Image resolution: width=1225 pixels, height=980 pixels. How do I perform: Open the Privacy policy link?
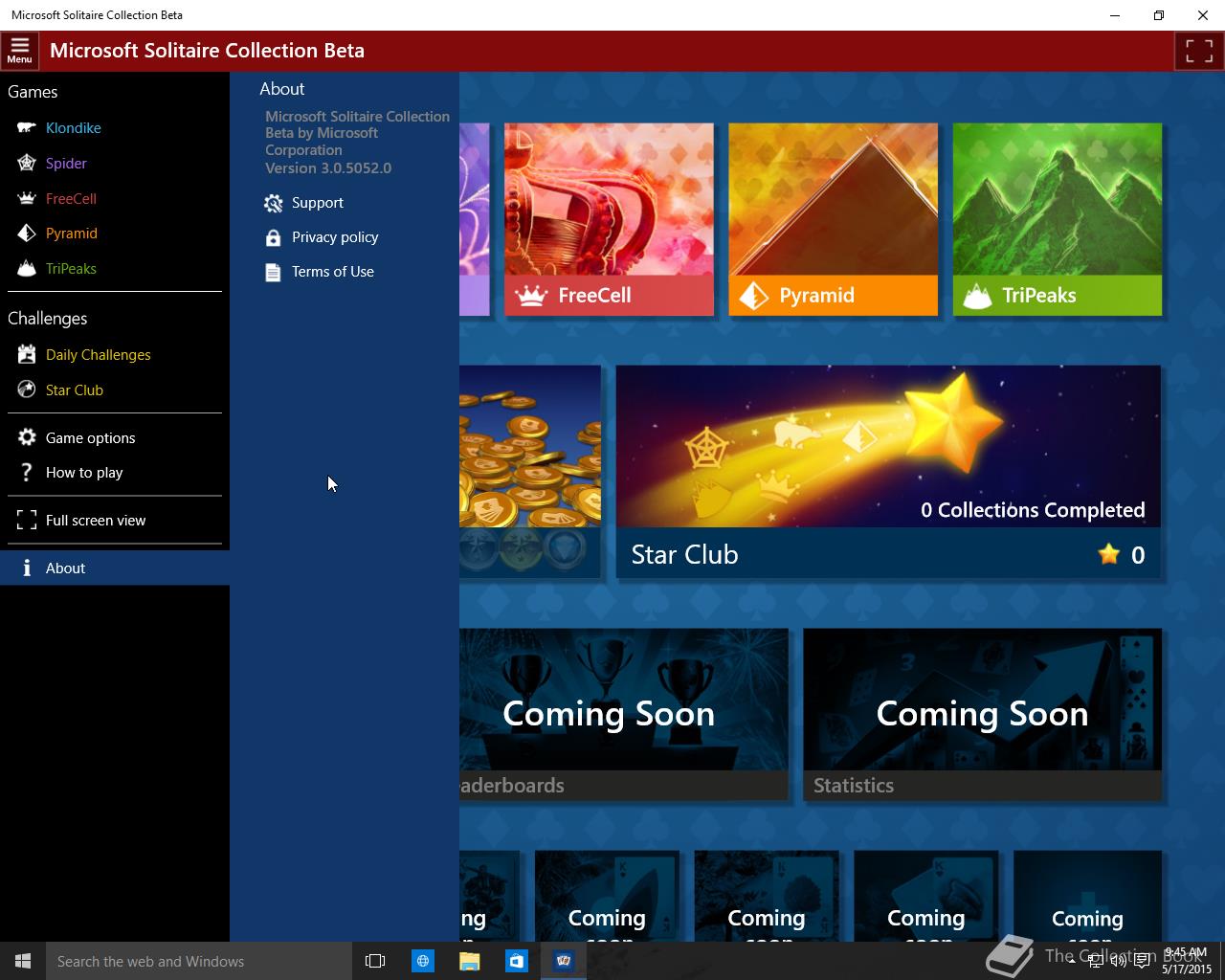point(335,237)
